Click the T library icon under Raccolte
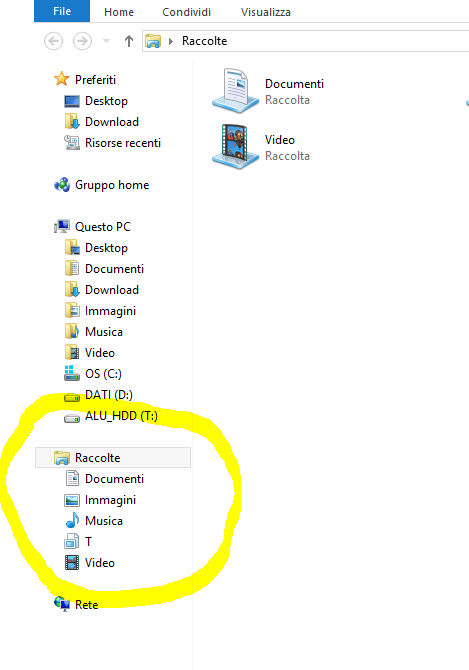The width and height of the screenshot is (469, 670). [x=71, y=541]
